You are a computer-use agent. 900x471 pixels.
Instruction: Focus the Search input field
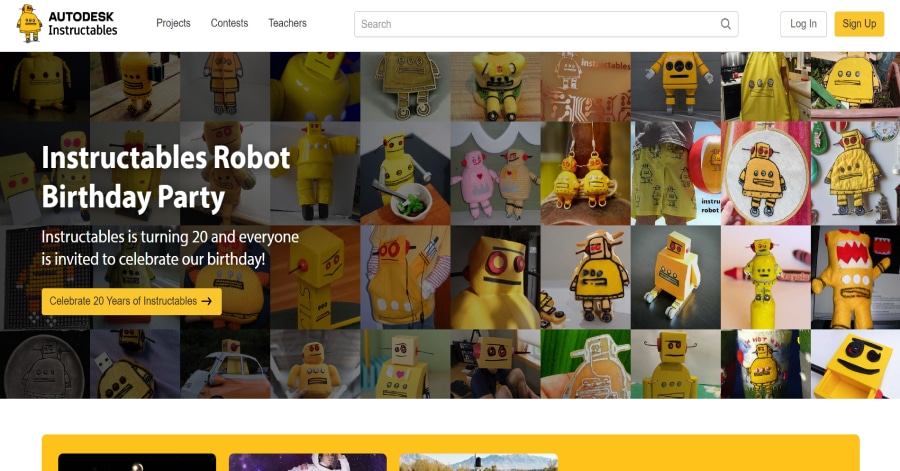[546, 24]
